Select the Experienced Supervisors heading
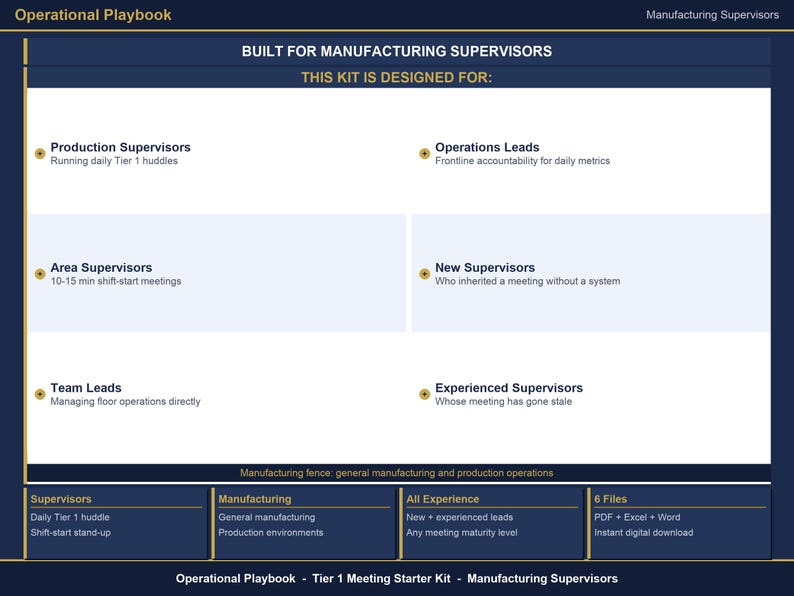The height and width of the screenshot is (596, 794). click(509, 388)
